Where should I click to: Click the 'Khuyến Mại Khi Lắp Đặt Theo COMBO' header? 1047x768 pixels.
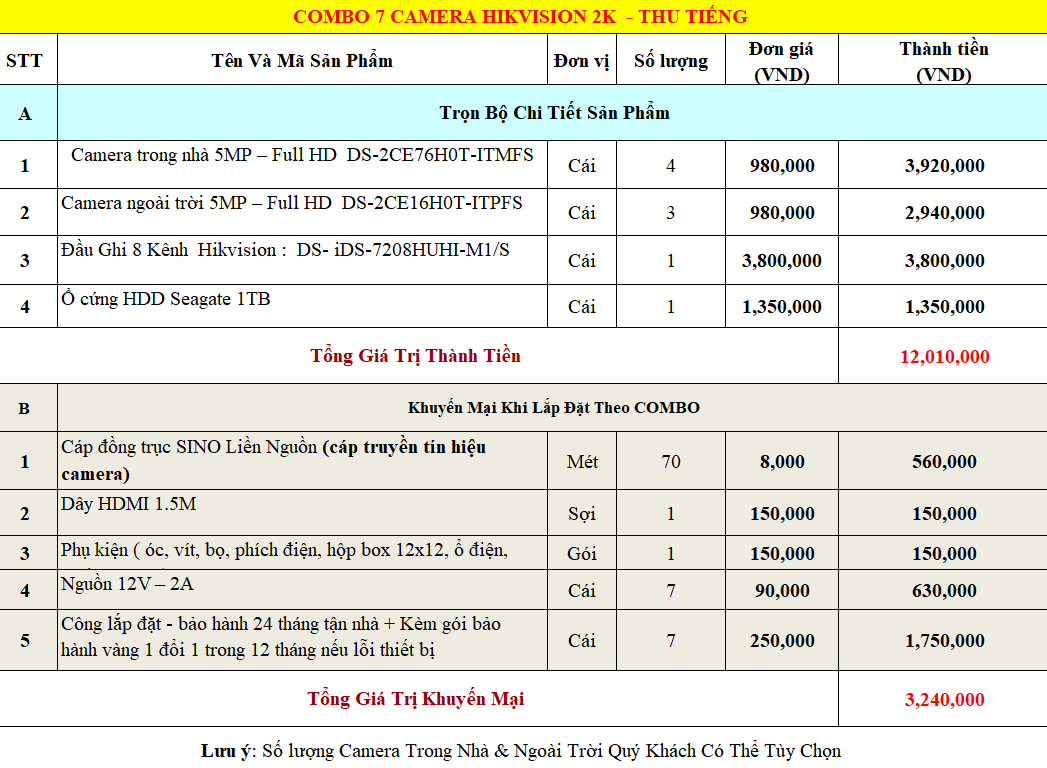[553, 408]
